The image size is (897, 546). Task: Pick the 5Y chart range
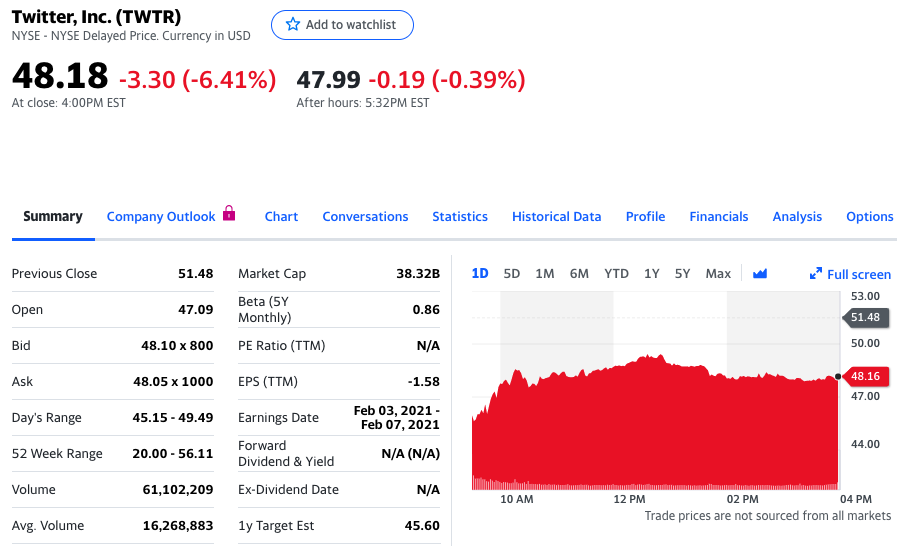click(682, 274)
